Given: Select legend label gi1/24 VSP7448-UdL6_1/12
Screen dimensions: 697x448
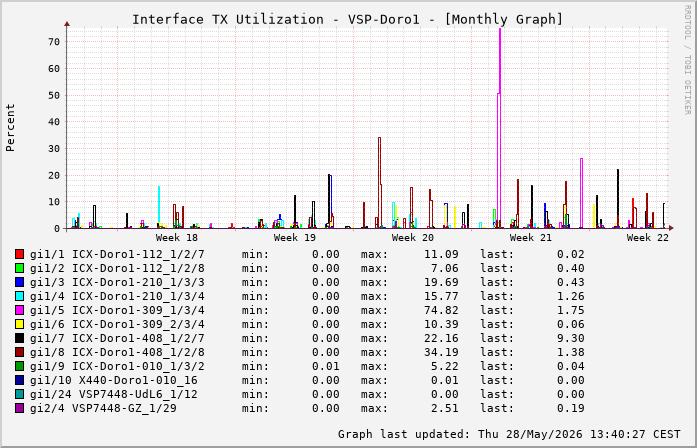Looking at the screenshot, I should click(x=114, y=394).
